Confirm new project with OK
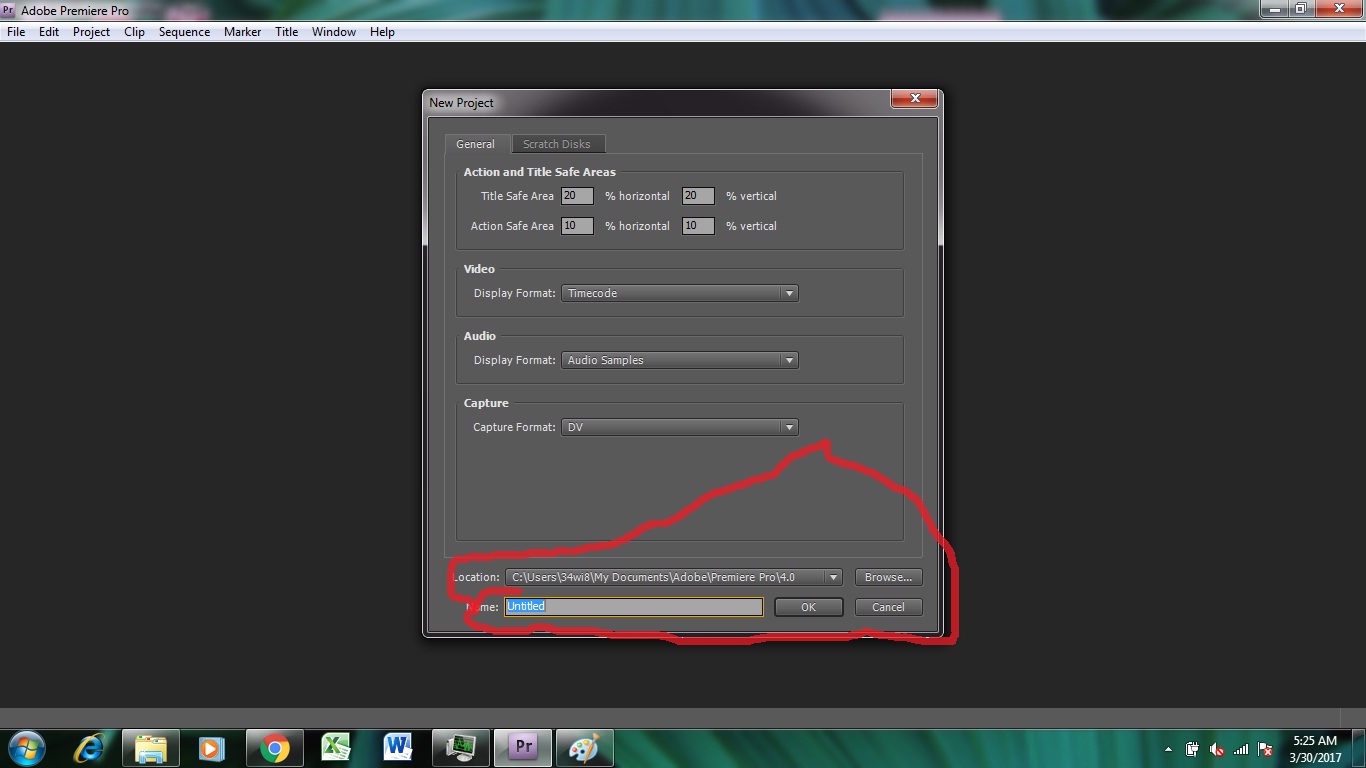This screenshot has width=1366, height=768. coord(808,607)
